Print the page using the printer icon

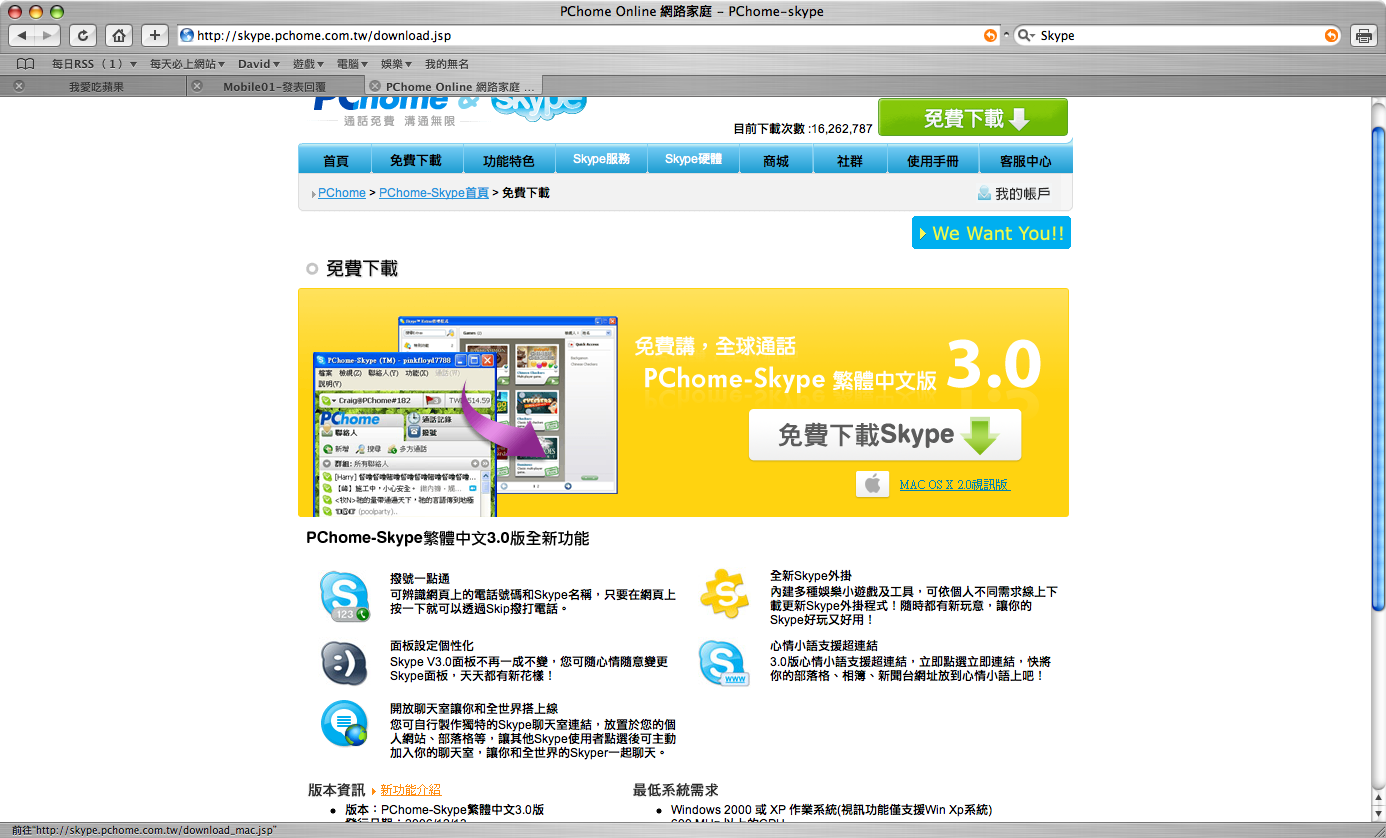point(1364,35)
